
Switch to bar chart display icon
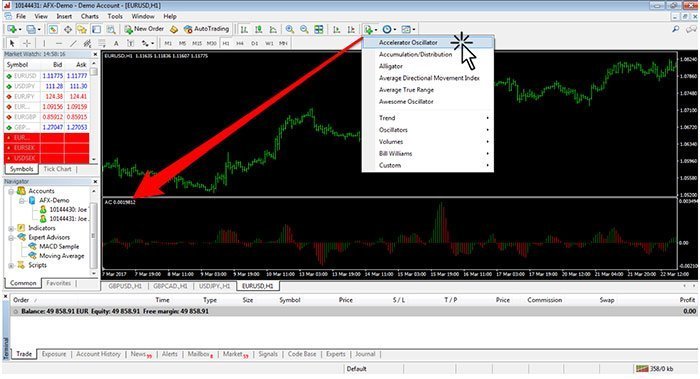(244, 29)
